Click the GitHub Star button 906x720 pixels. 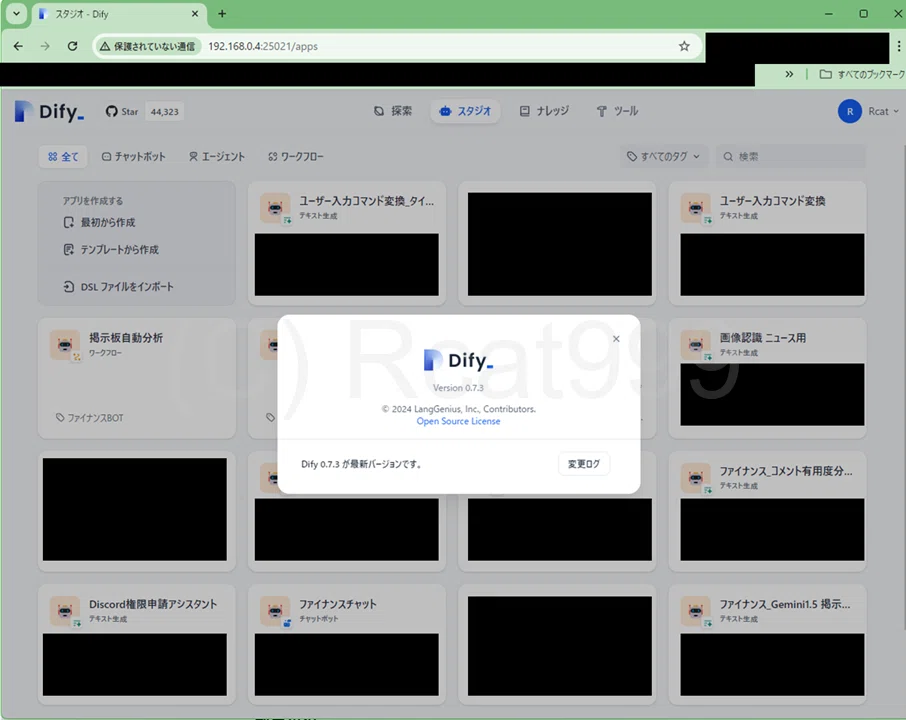(122, 112)
